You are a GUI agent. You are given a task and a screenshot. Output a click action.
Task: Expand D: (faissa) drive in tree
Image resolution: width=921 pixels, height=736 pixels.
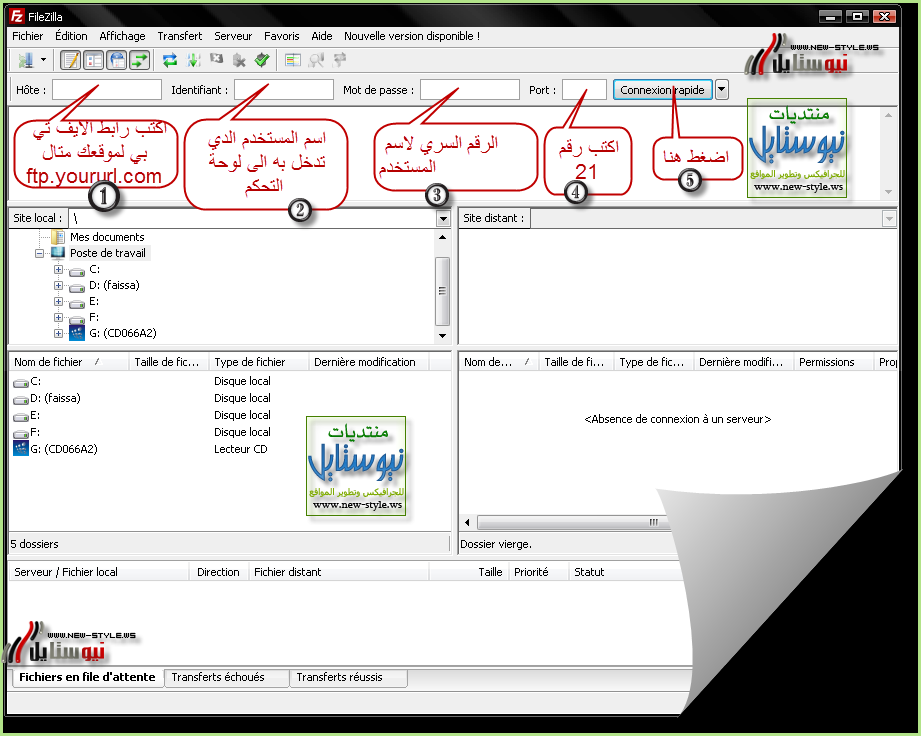pyautogui.click(x=58, y=285)
